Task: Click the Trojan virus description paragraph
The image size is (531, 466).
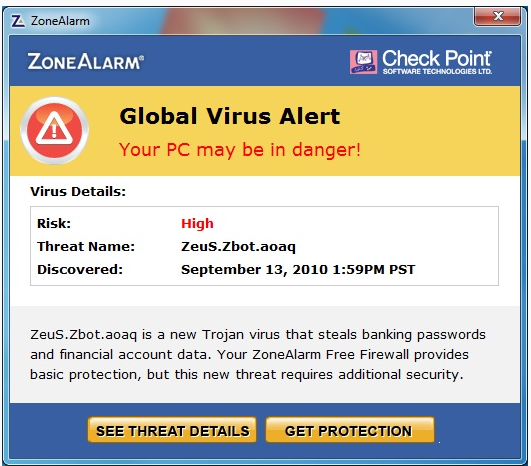Action: click(258, 355)
